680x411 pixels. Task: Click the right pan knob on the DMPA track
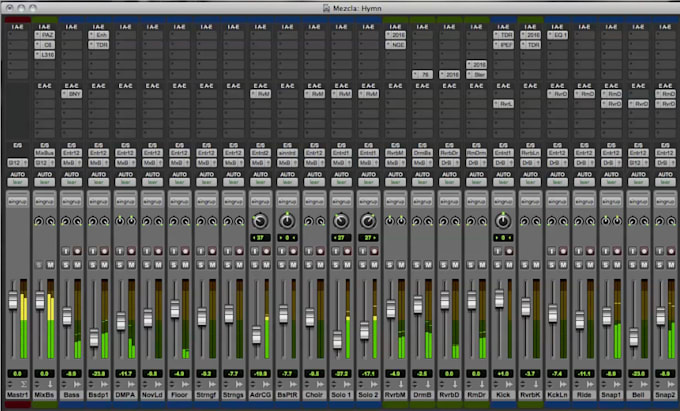131,222
